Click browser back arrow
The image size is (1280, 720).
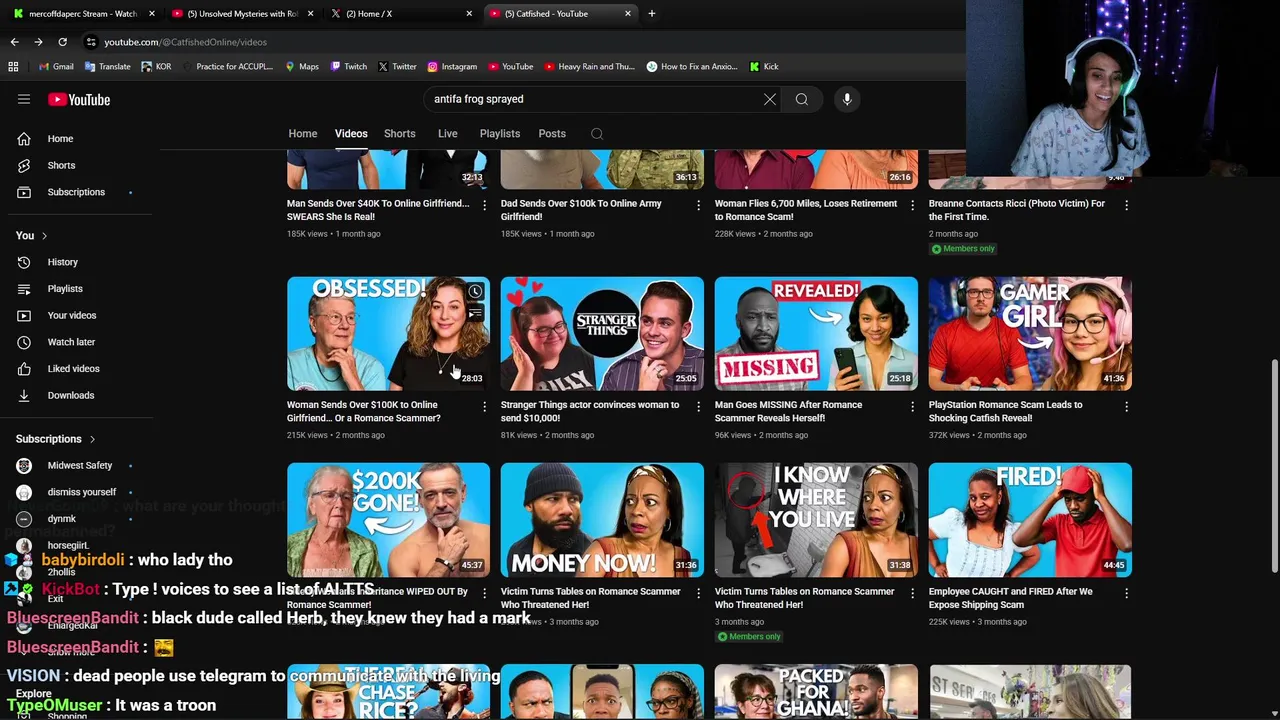coord(14,42)
